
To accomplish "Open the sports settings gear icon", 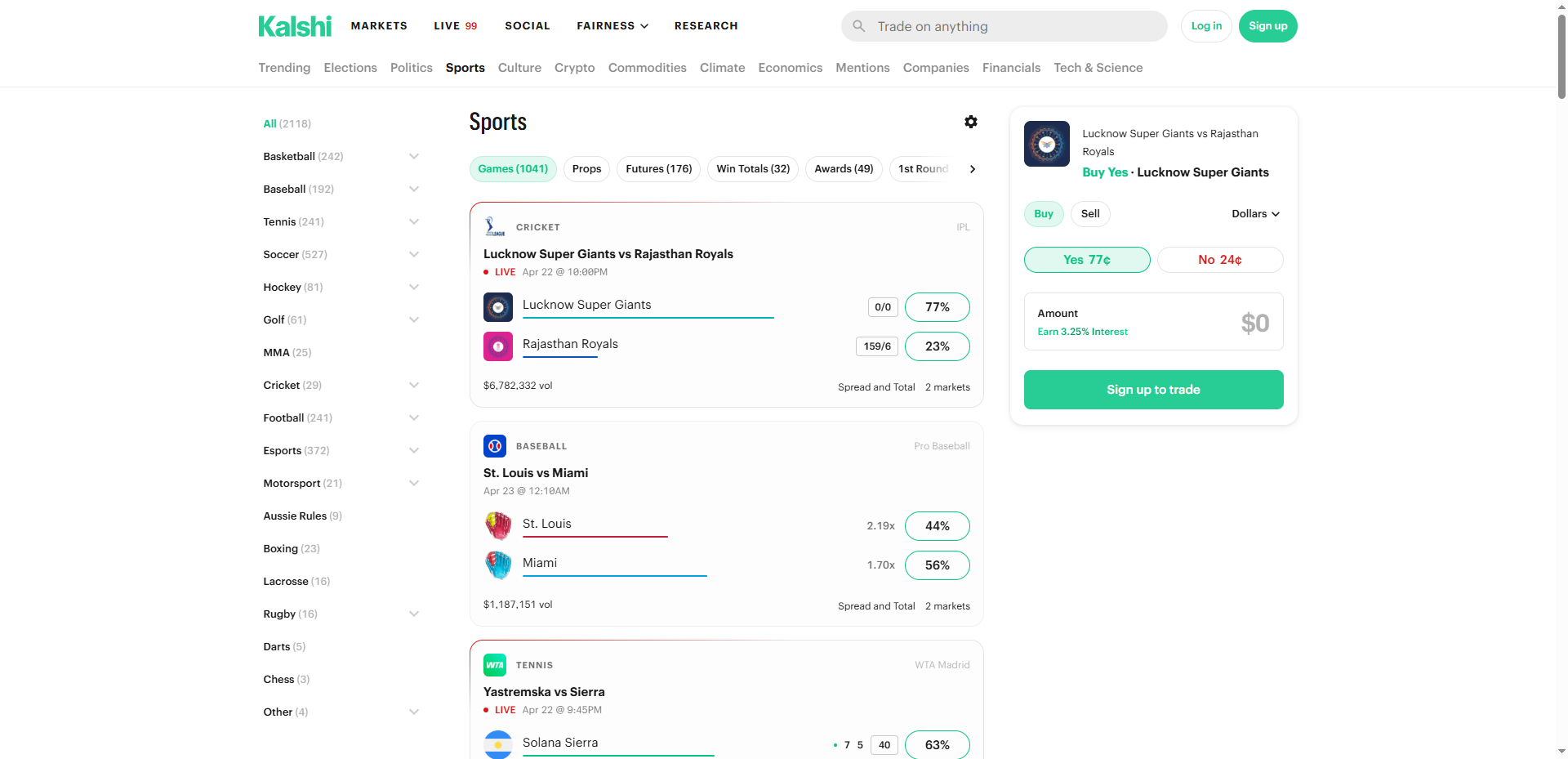I will [970, 122].
